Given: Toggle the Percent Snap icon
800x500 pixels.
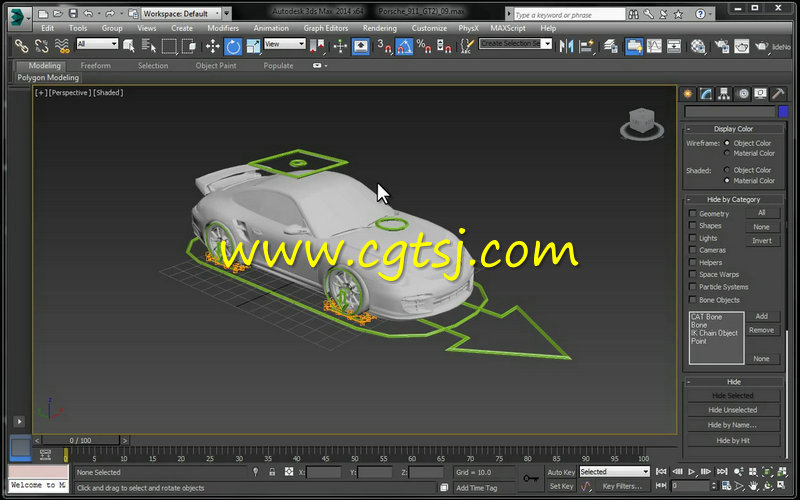Looking at the screenshot, I should [424, 46].
